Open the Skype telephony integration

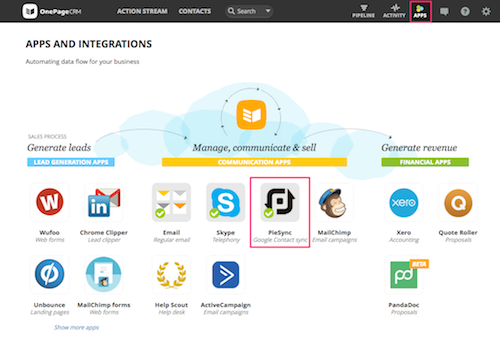click(x=226, y=202)
